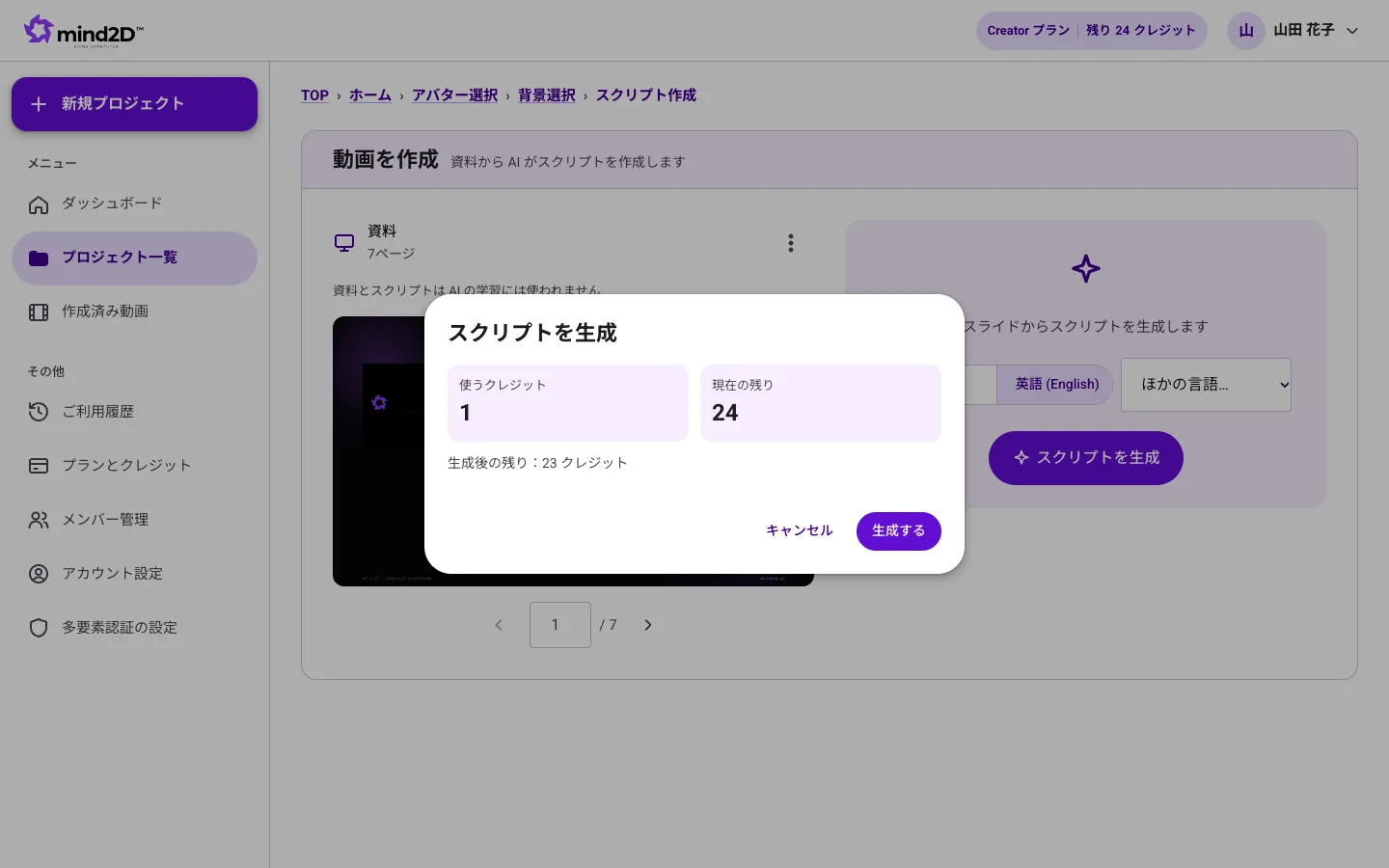
Task: Open the three-dot menu for 資料
Action: [791, 243]
